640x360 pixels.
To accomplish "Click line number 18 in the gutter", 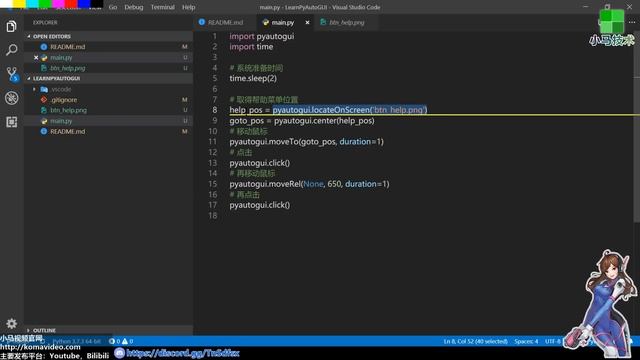I will click(213, 216).
